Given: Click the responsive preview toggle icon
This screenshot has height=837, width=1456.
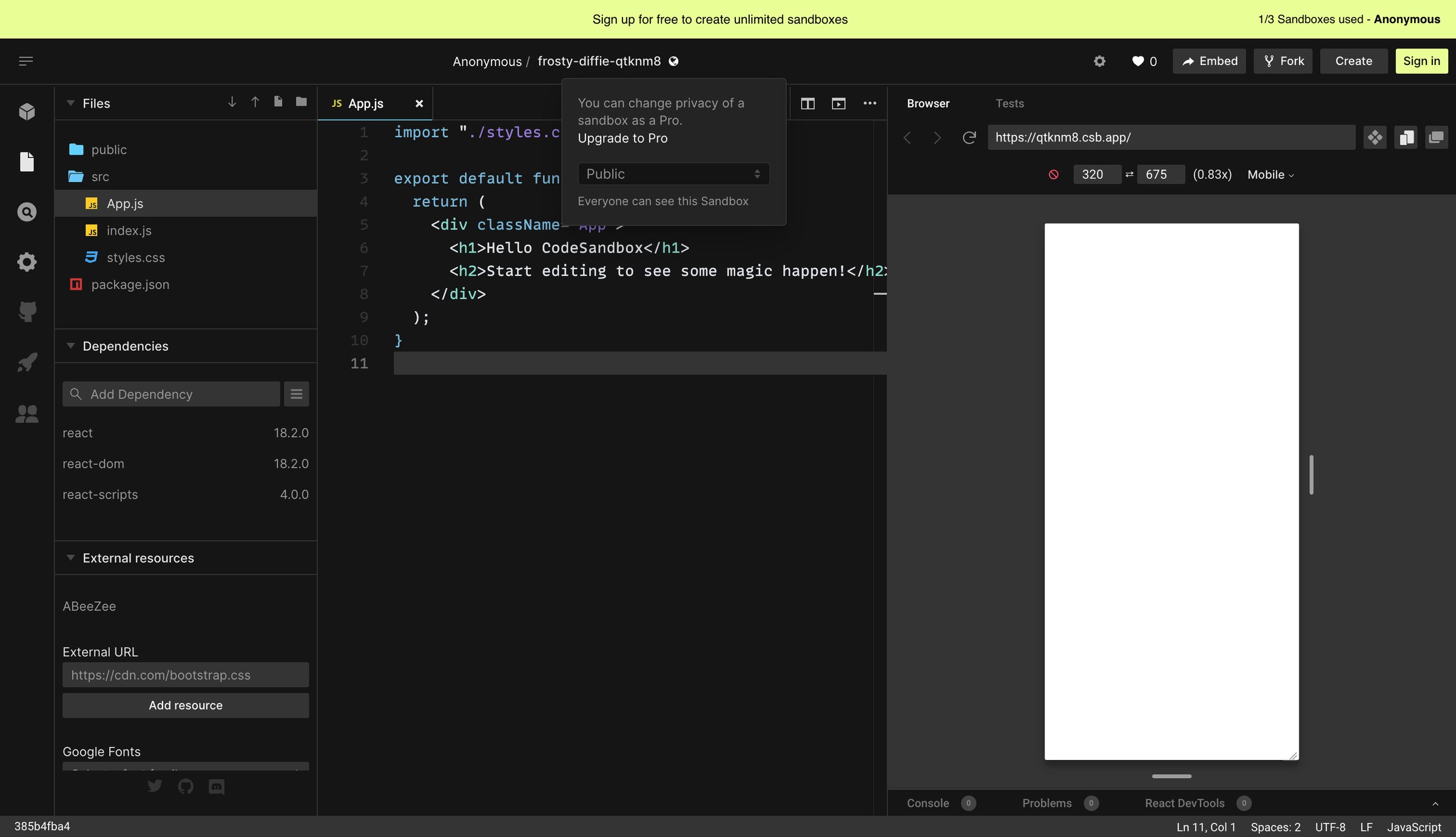Looking at the screenshot, I should (x=1406, y=138).
